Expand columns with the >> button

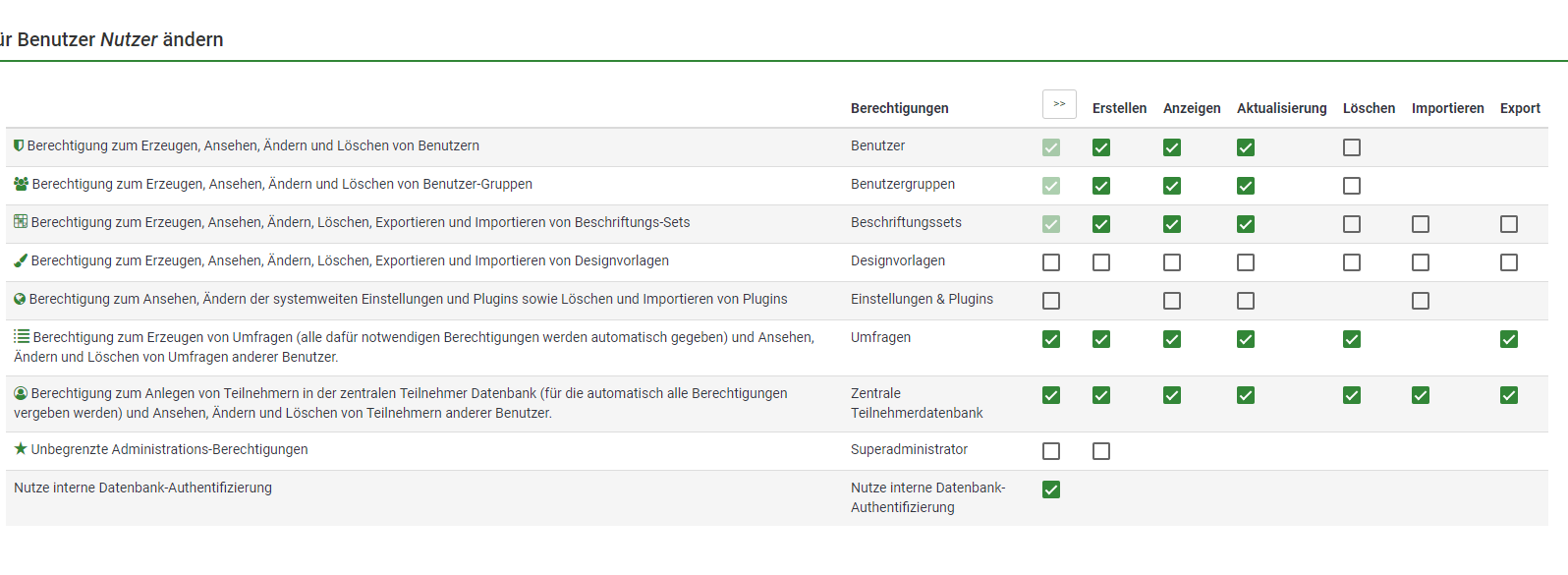[x=1059, y=104]
